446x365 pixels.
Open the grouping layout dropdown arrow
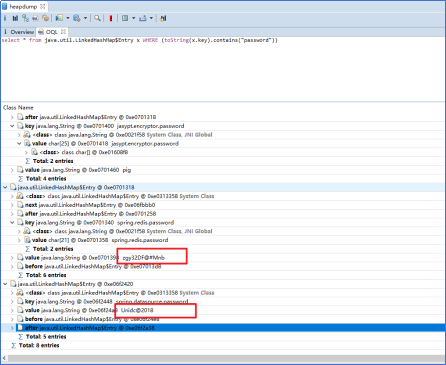point(133,18)
